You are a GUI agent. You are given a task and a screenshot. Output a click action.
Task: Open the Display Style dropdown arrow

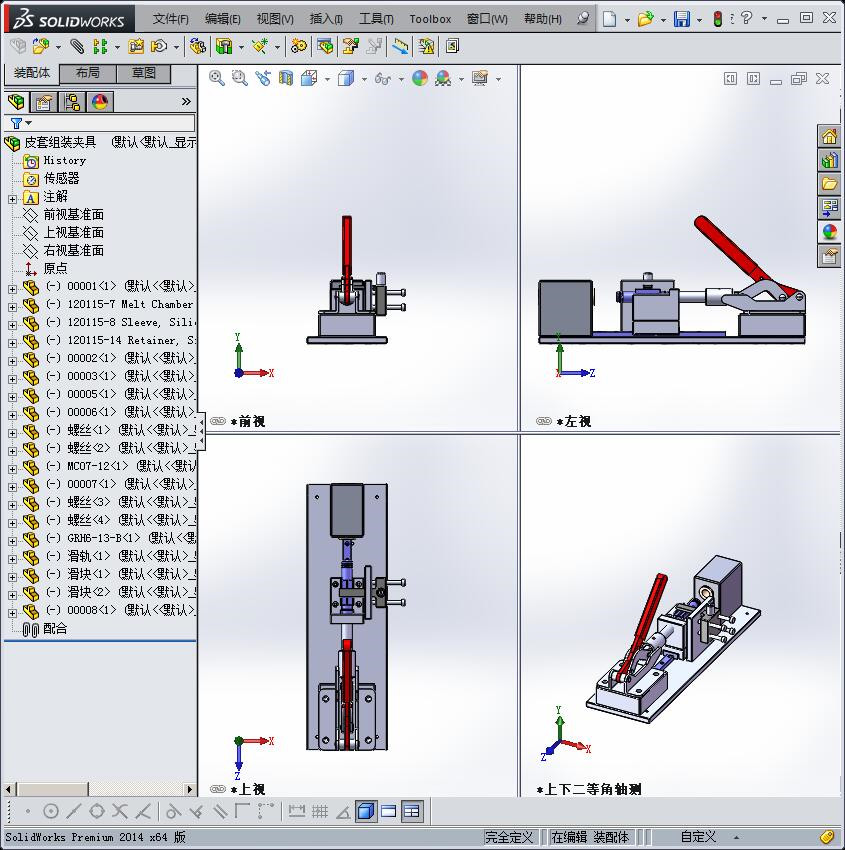(x=364, y=79)
